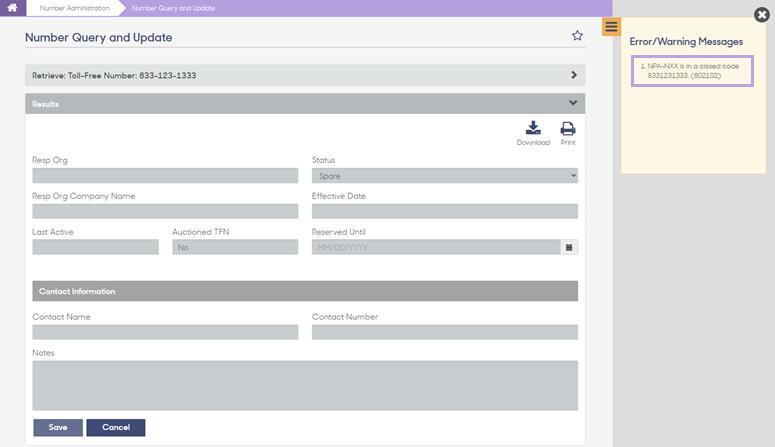This screenshot has height=447, width=775.
Task: Select the NPA-NXX closed code error message
Action: tap(692, 71)
